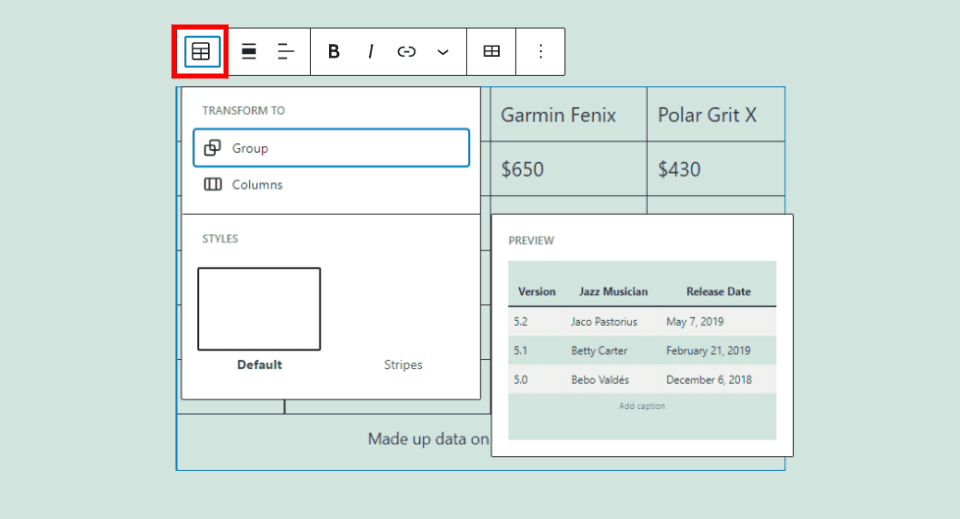
Task: Open the three-dot block options menu
Action: click(x=541, y=52)
